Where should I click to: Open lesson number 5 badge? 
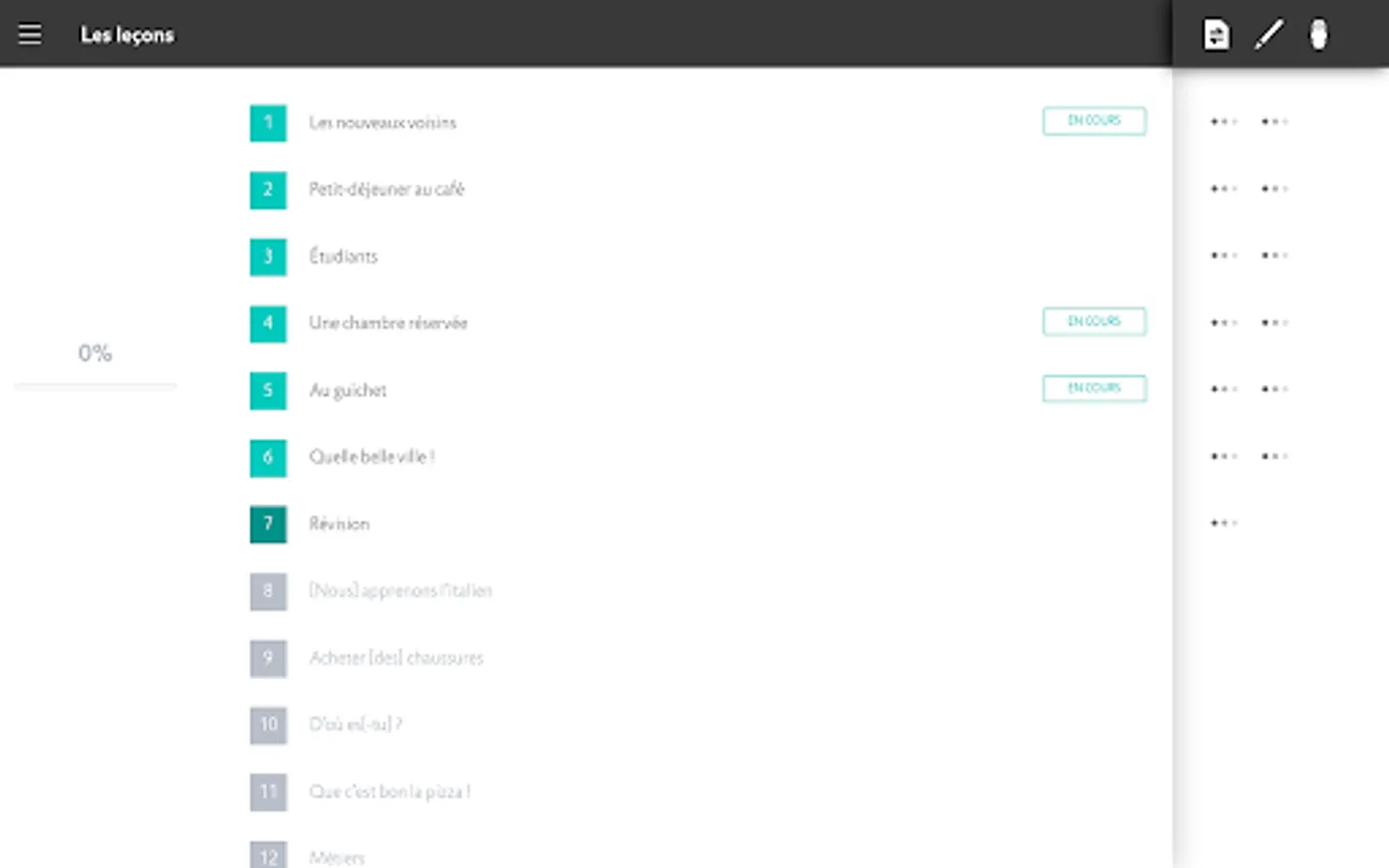[268, 391]
